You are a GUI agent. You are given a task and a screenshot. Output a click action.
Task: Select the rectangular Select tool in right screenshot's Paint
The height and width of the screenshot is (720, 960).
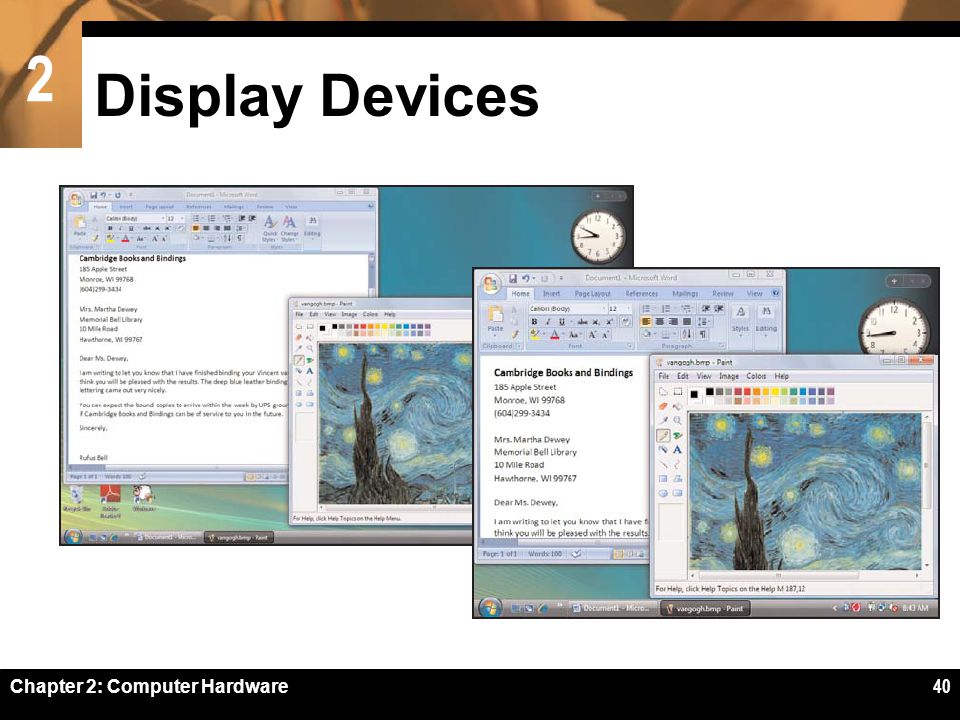678,392
